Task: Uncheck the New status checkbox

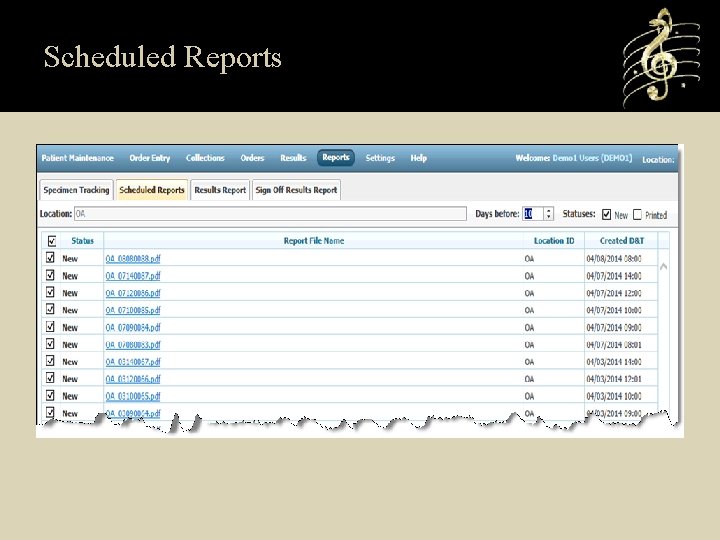Action: click(x=607, y=214)
